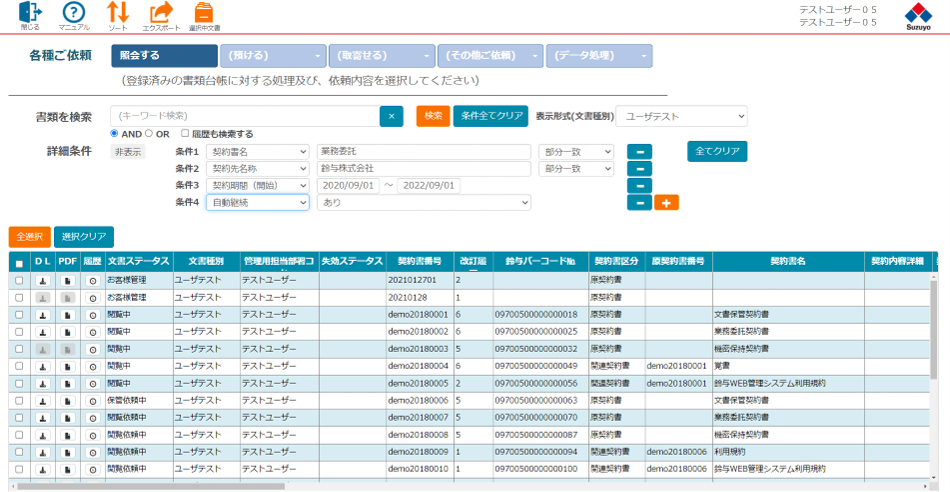Image resolution: width=950 pixels, height=492 pixels.
Task: Open the マニュアル help icon
Action: 74,13
